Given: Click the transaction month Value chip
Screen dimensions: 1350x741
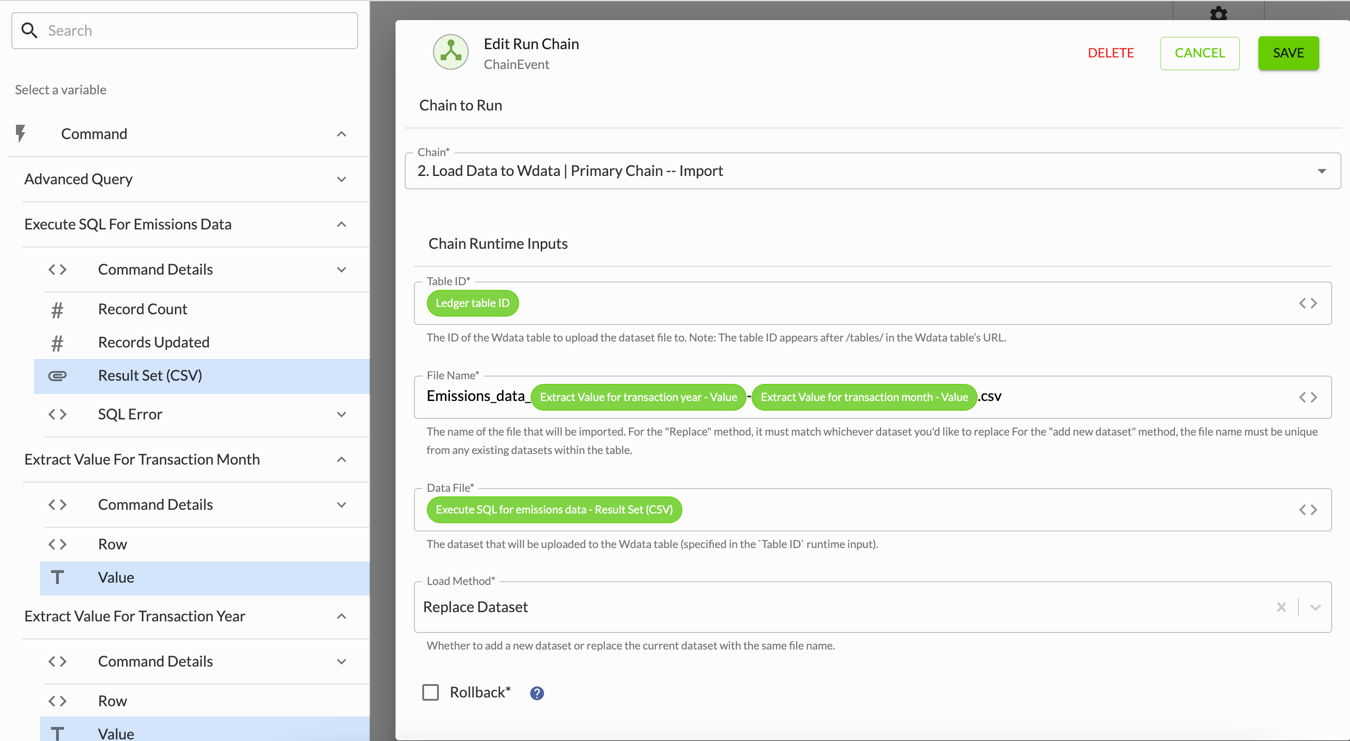Looking at the screenshot, I should click(864, 397).
